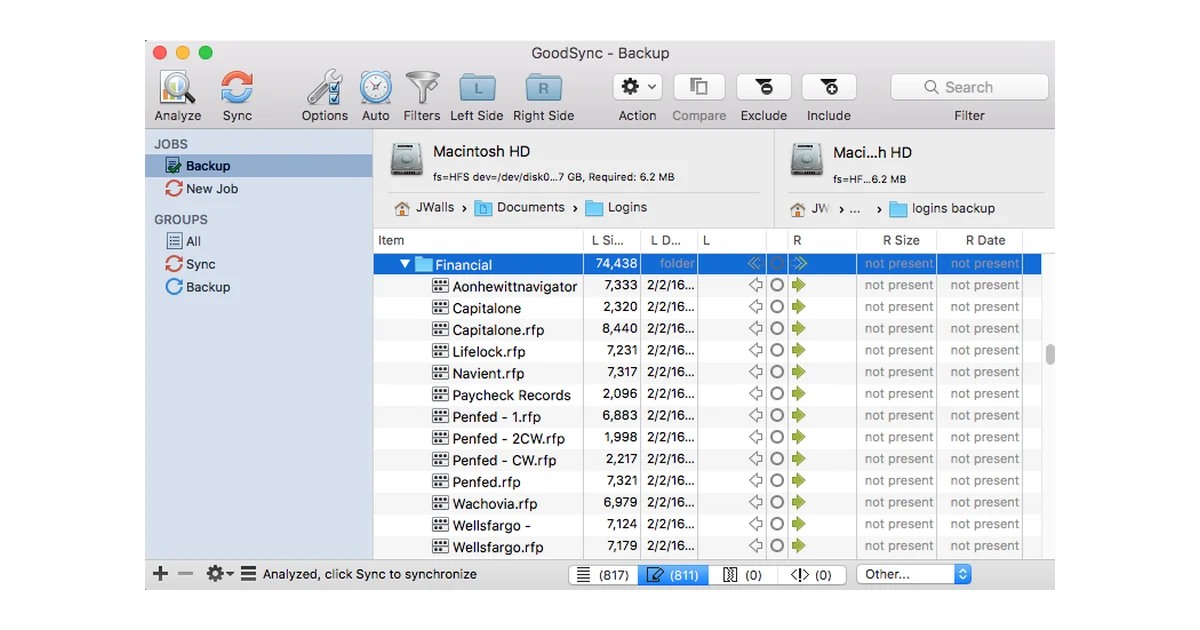Click the file list vertical scrollbar

[x=1049, y=355]
